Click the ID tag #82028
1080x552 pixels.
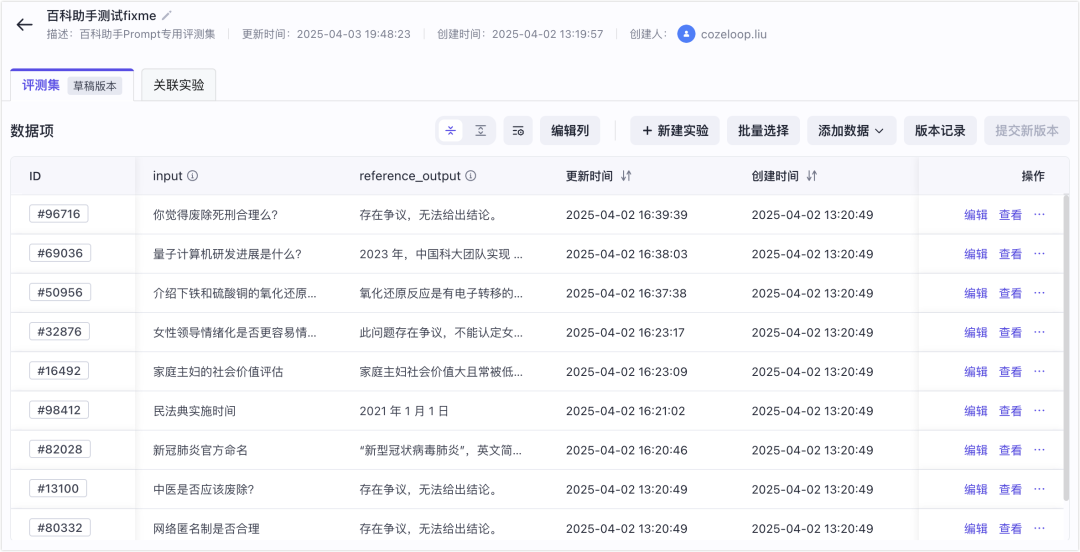pos(60,449)
